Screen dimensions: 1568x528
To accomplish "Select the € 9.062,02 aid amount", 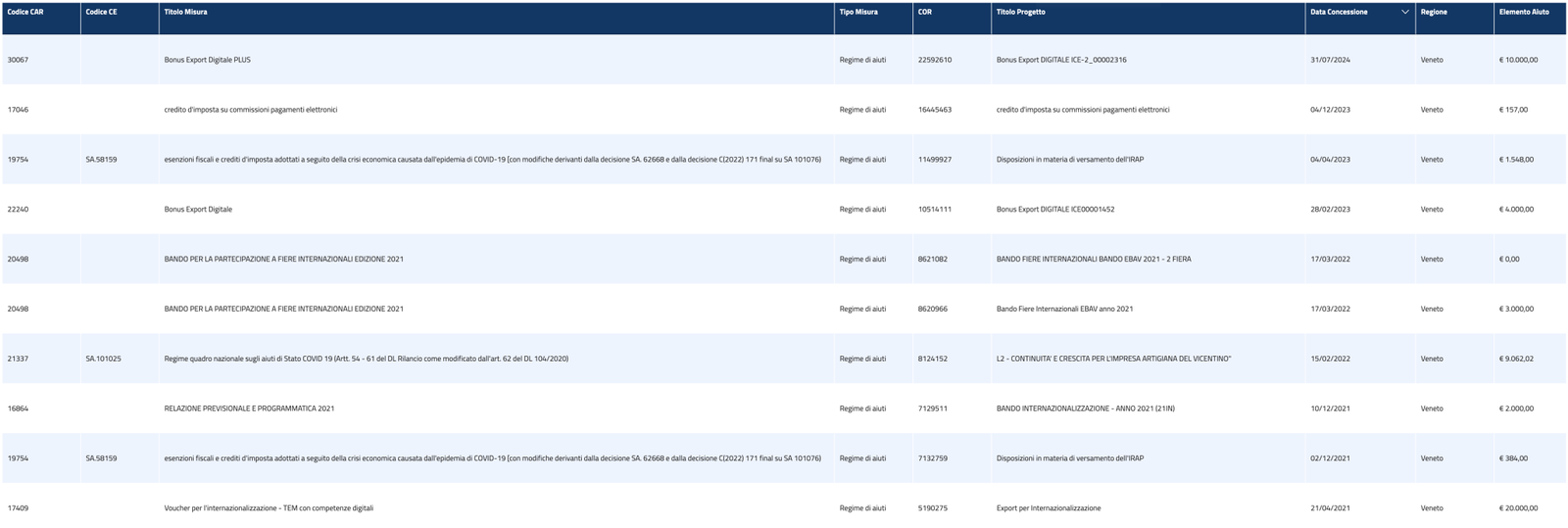I will coord(1516,359).
